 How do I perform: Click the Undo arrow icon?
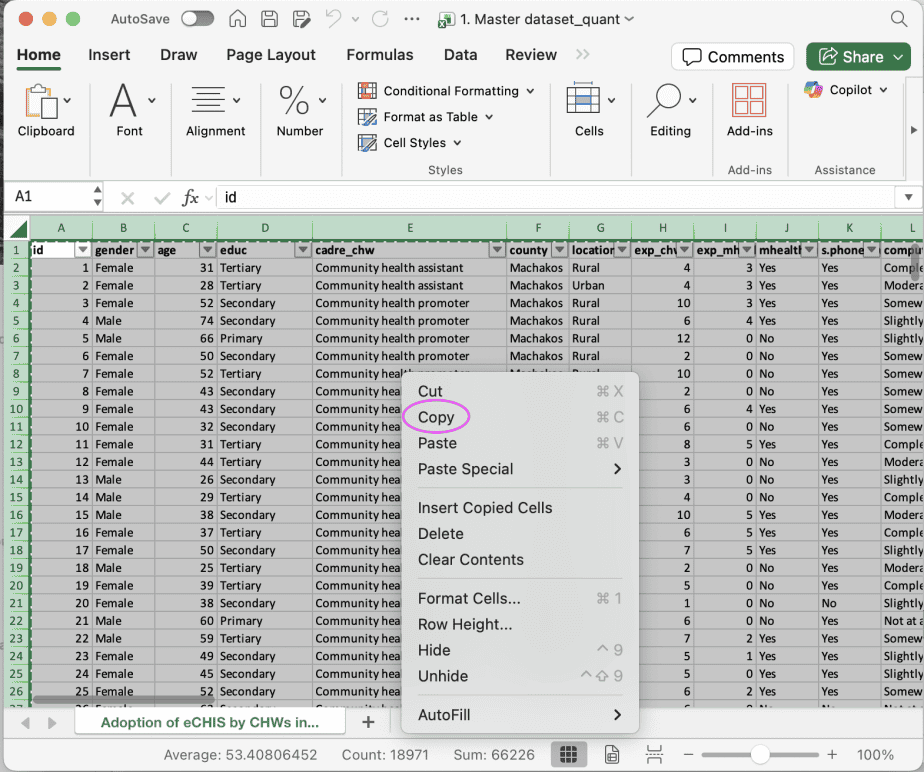(333, 19)
